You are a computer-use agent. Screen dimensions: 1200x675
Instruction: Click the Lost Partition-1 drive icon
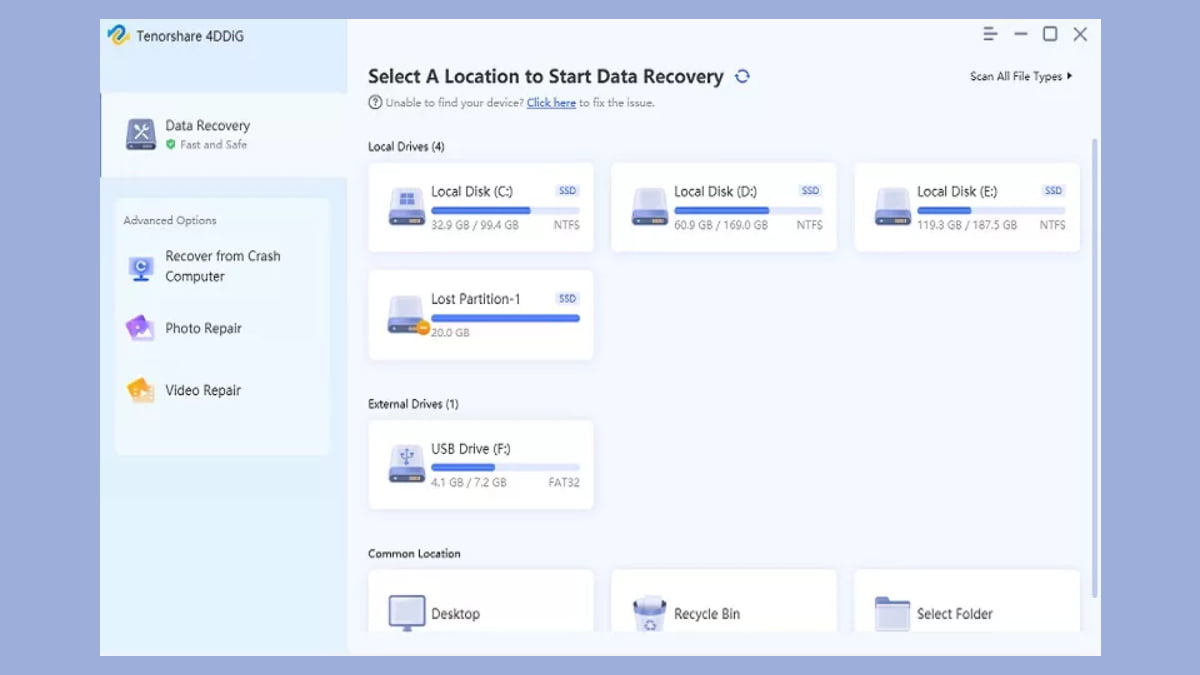click(x=406, y=314)
